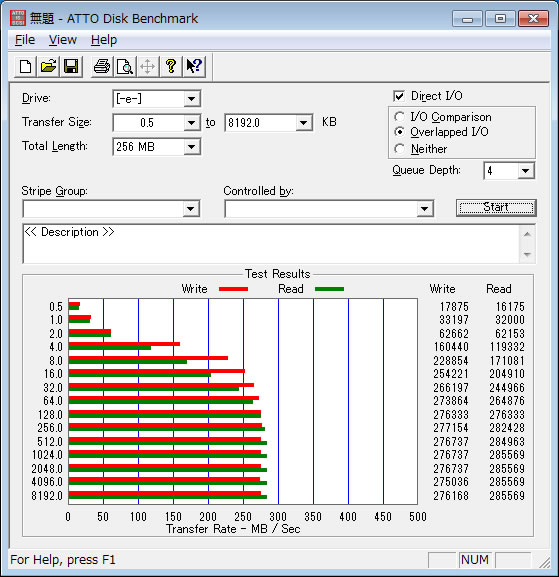Click the yellow question mark About icon
The height and width of the screenshot is (577, 559).
pos(171,67)
